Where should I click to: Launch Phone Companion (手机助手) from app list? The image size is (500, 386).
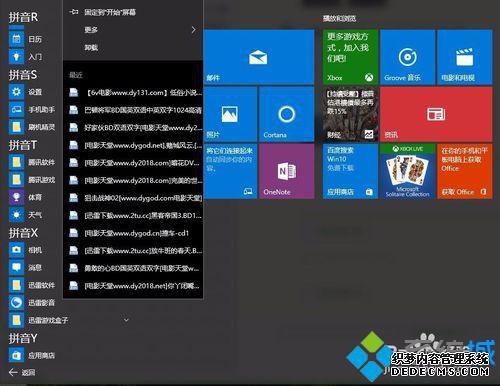click(32, 109)
